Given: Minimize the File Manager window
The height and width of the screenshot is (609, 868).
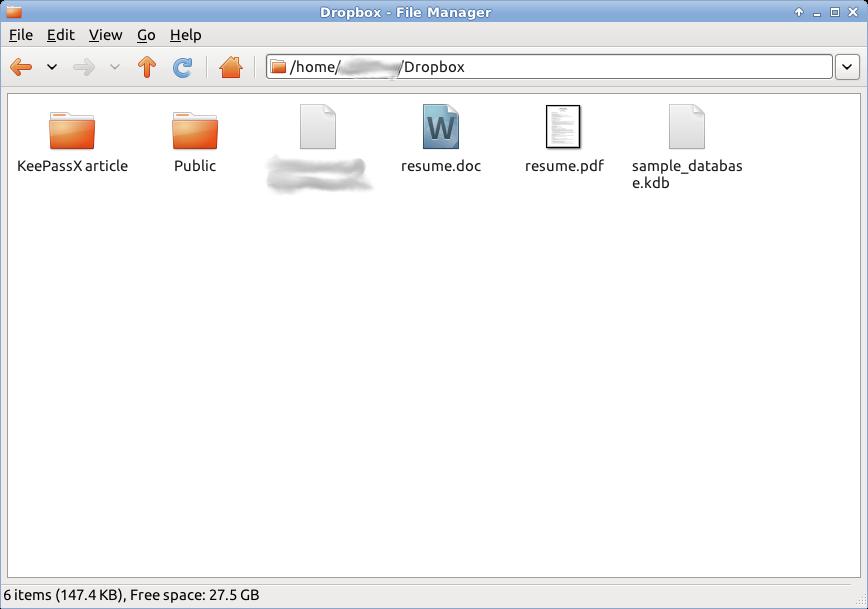Looking at the screenshot, I should point(817,13).
